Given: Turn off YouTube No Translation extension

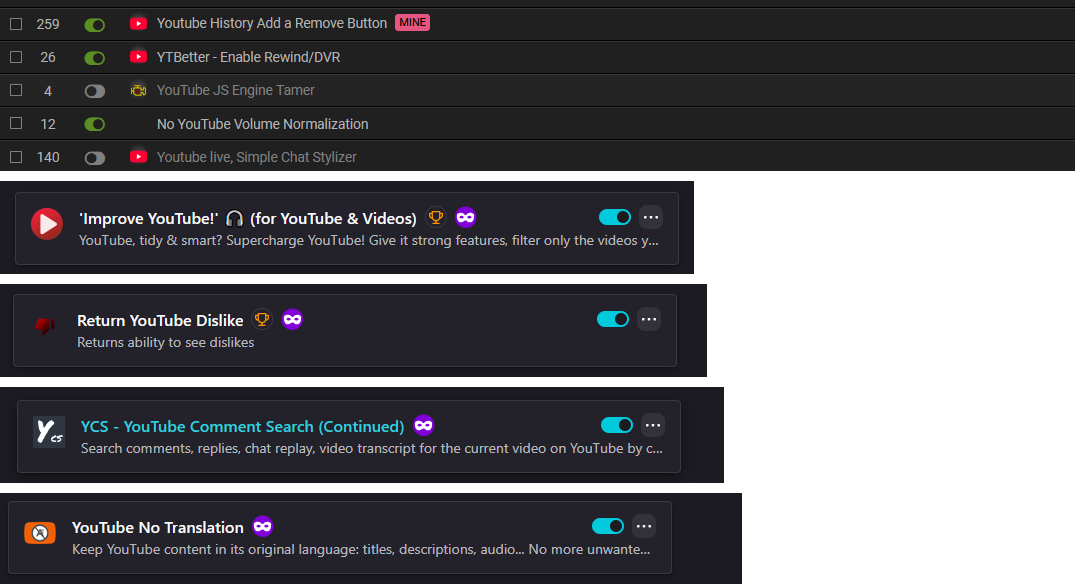Looking at the screenshot, I should (608, 526).
